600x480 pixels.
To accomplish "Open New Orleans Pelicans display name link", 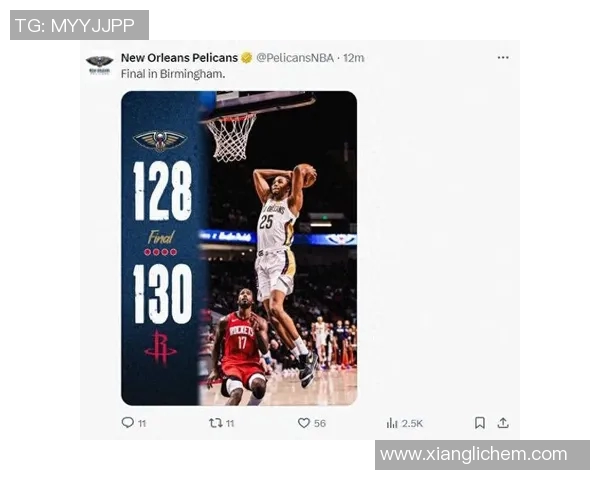I will (179, 58).
